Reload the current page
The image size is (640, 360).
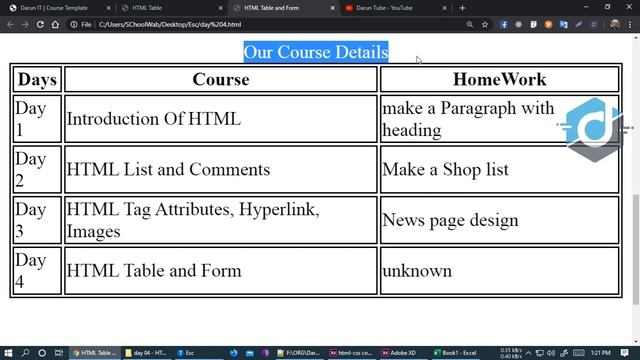[x=40, y=24]
